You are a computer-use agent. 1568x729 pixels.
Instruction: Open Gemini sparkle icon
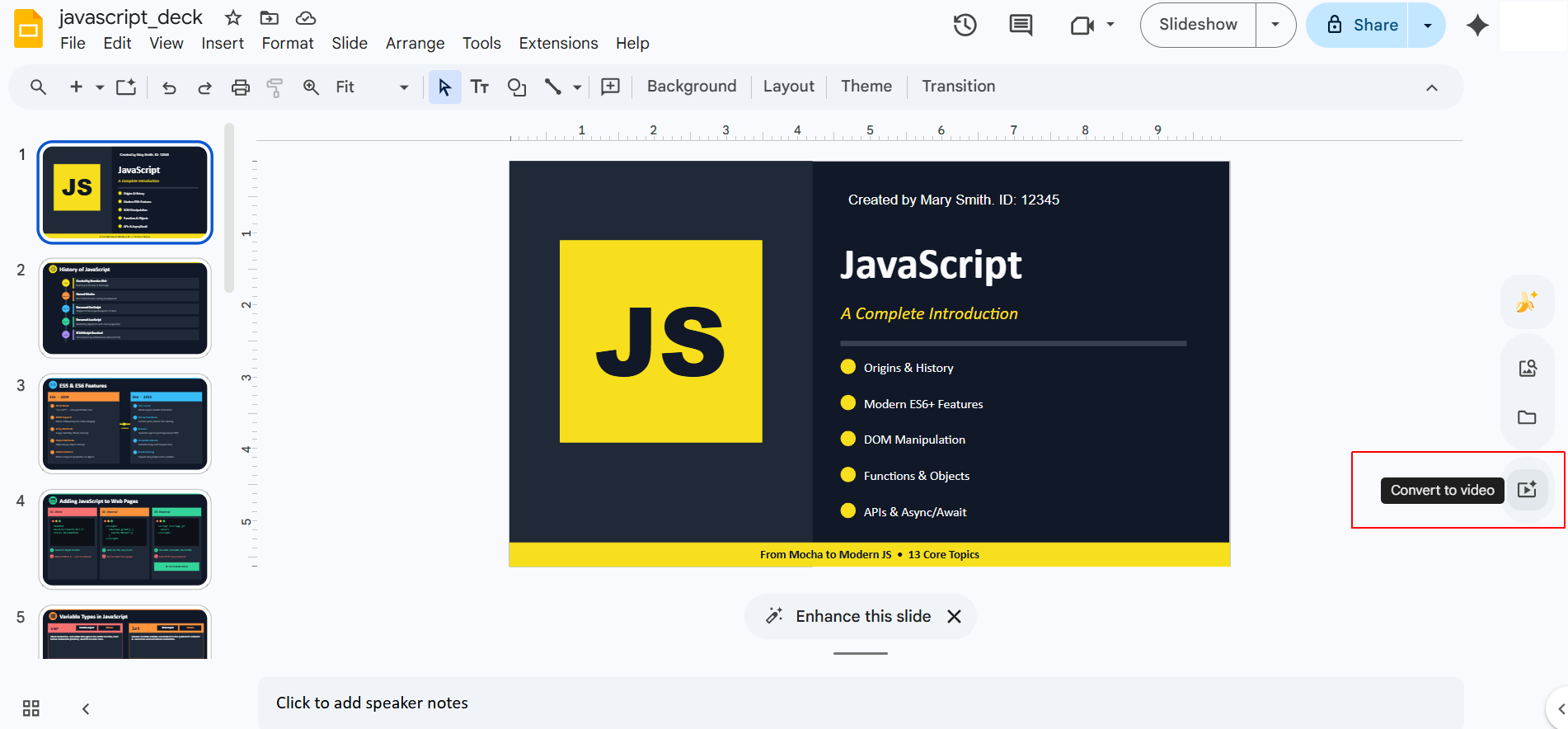(x=1477, y=25)
